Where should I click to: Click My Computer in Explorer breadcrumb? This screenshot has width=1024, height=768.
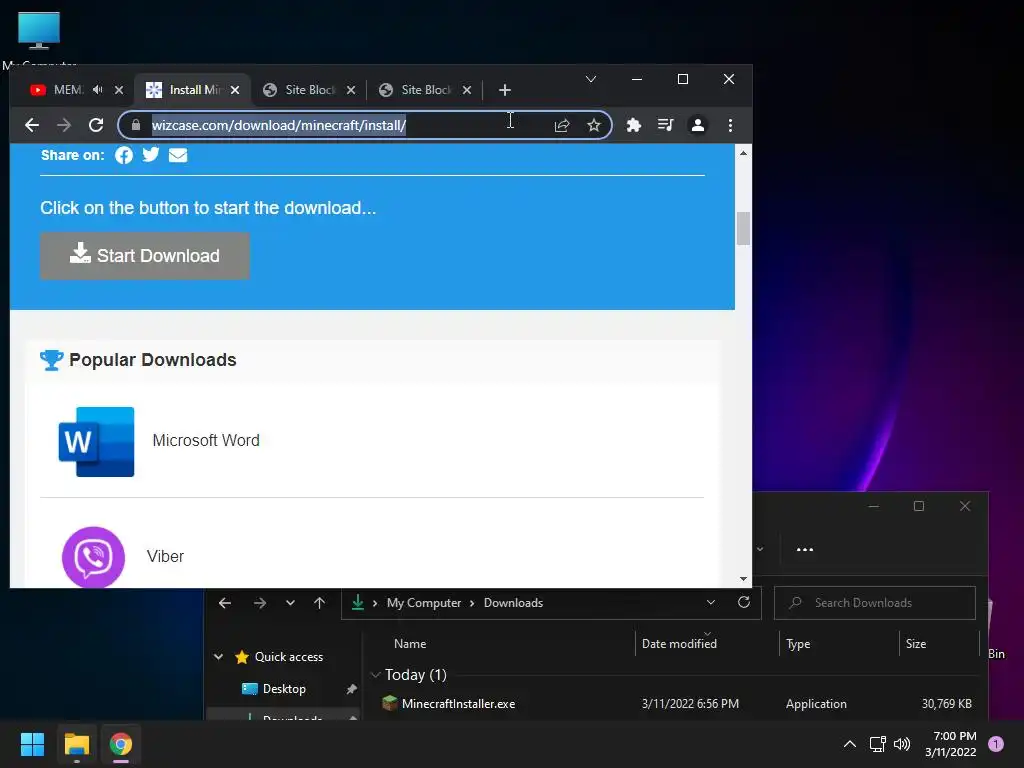point(424,603)
